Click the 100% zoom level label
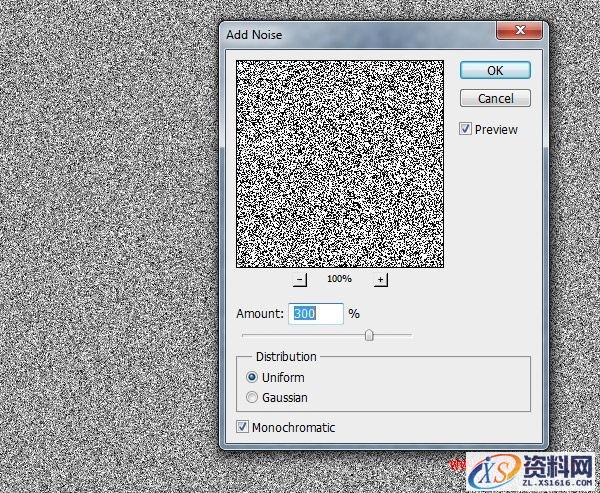This screenshot has height=493, width=600. [x=339, y=279]
